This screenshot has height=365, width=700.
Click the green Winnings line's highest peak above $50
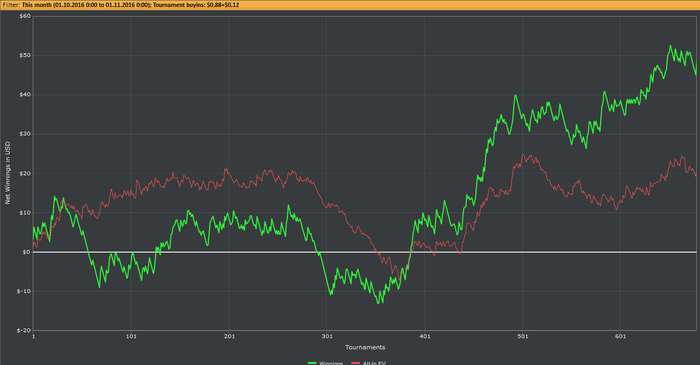670,46
